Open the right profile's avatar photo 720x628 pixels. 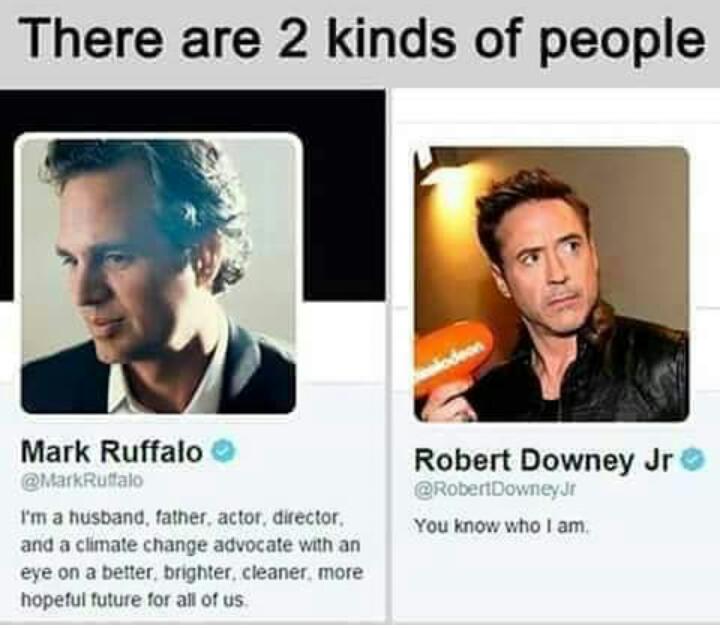point(551,284)
